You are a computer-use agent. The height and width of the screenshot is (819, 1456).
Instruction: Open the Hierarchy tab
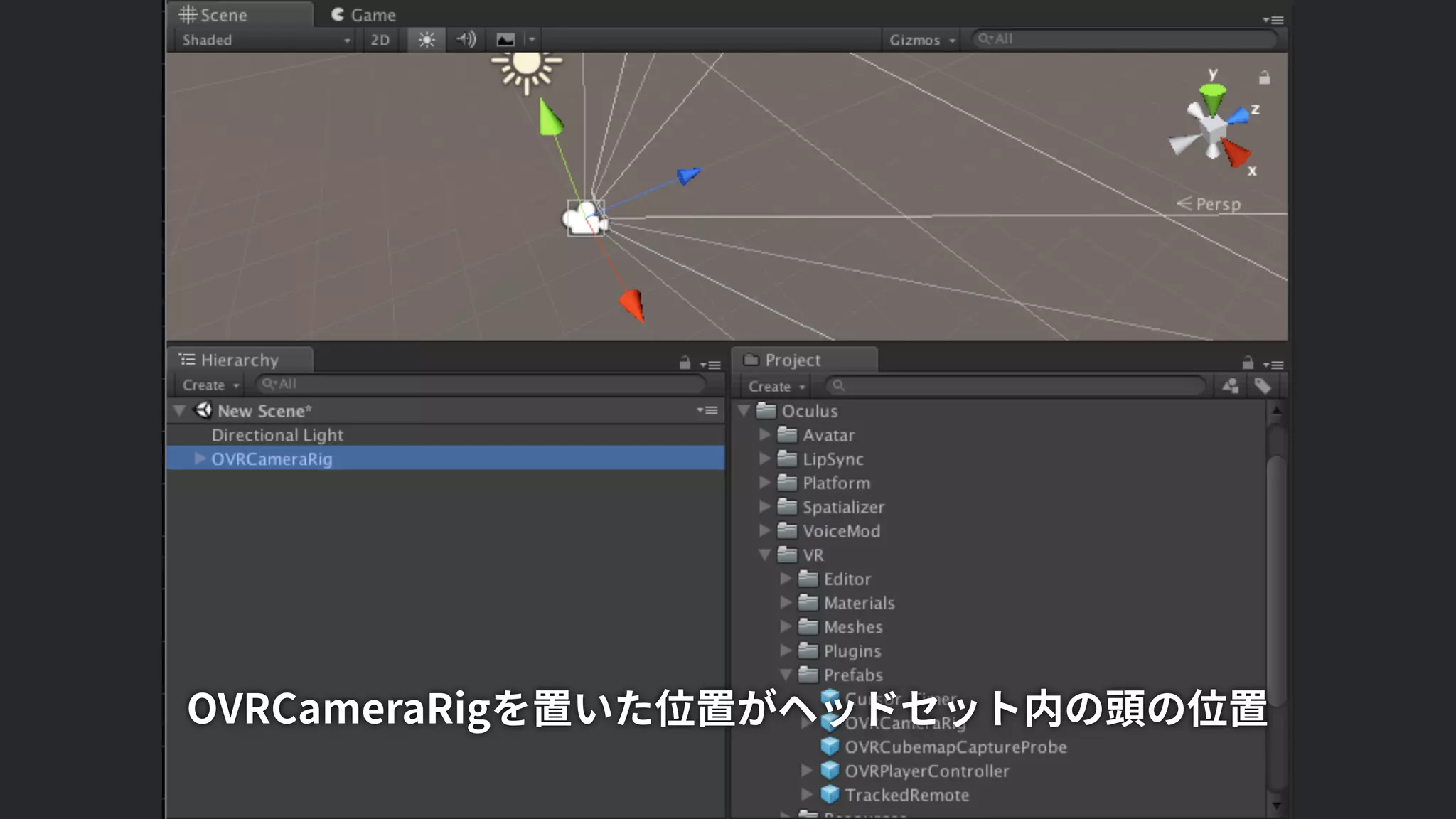[240, 360]
